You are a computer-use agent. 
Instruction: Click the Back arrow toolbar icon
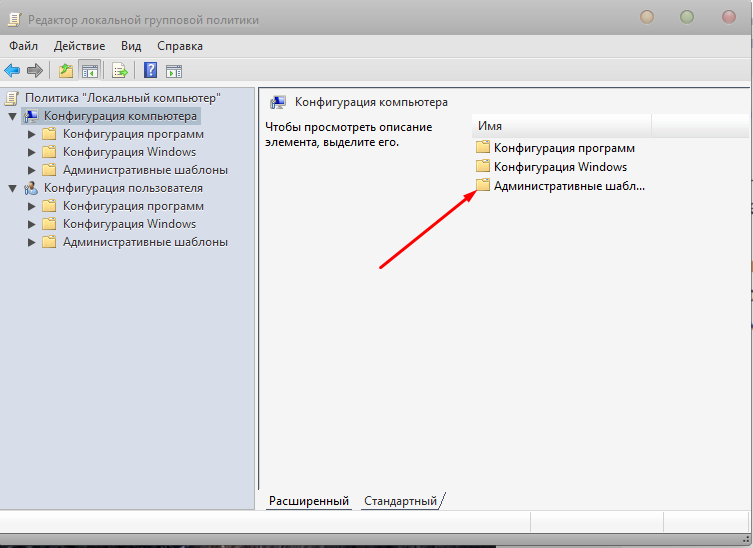click(x=12, y=71)
